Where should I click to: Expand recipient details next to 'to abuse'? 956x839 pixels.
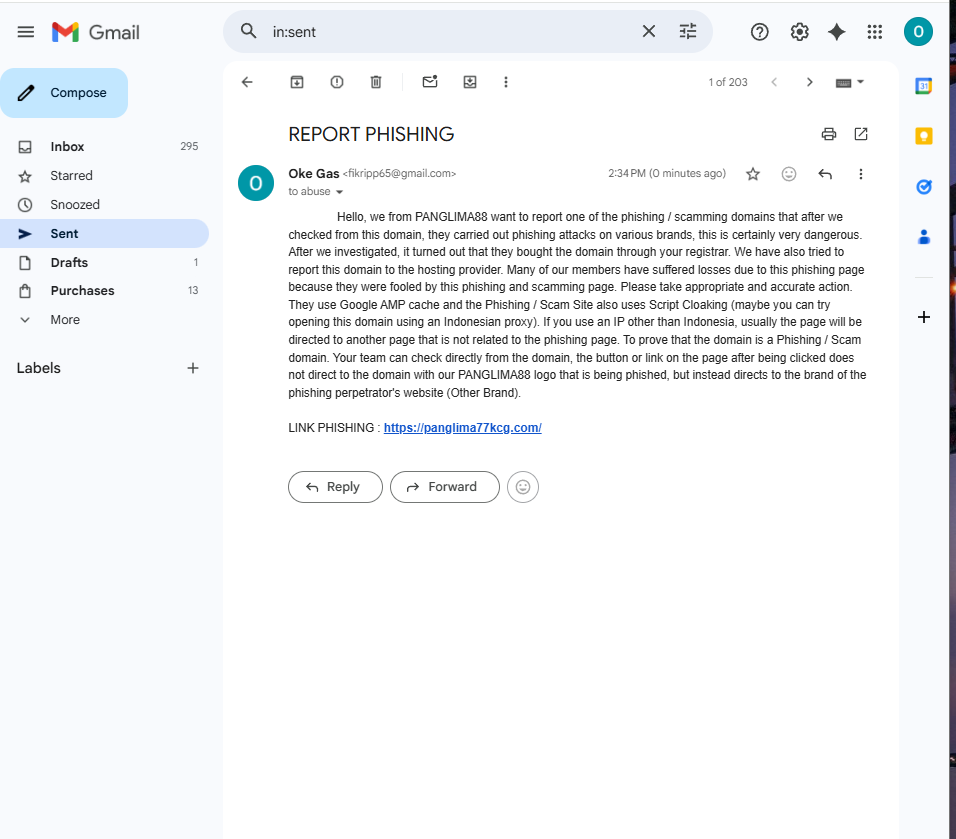point(340,192)
